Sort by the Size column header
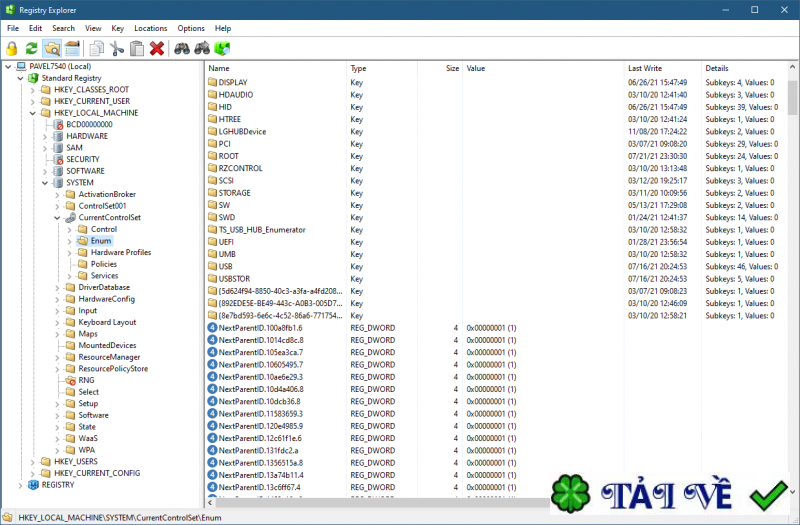Screen dimensions: 800x525 point(440,68)
